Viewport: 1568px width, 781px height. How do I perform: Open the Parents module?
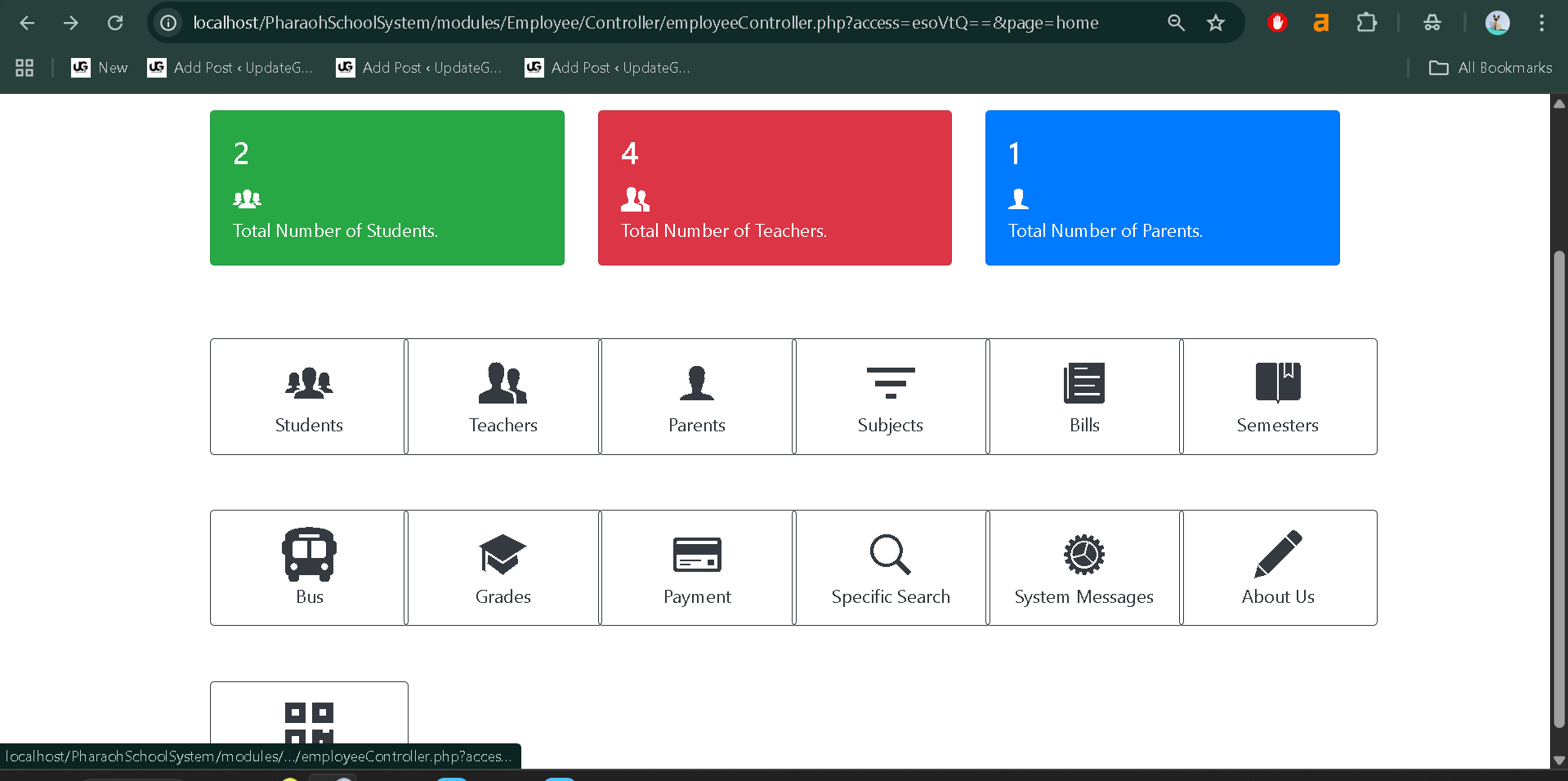pyautogui.click(x=696, y=397)
